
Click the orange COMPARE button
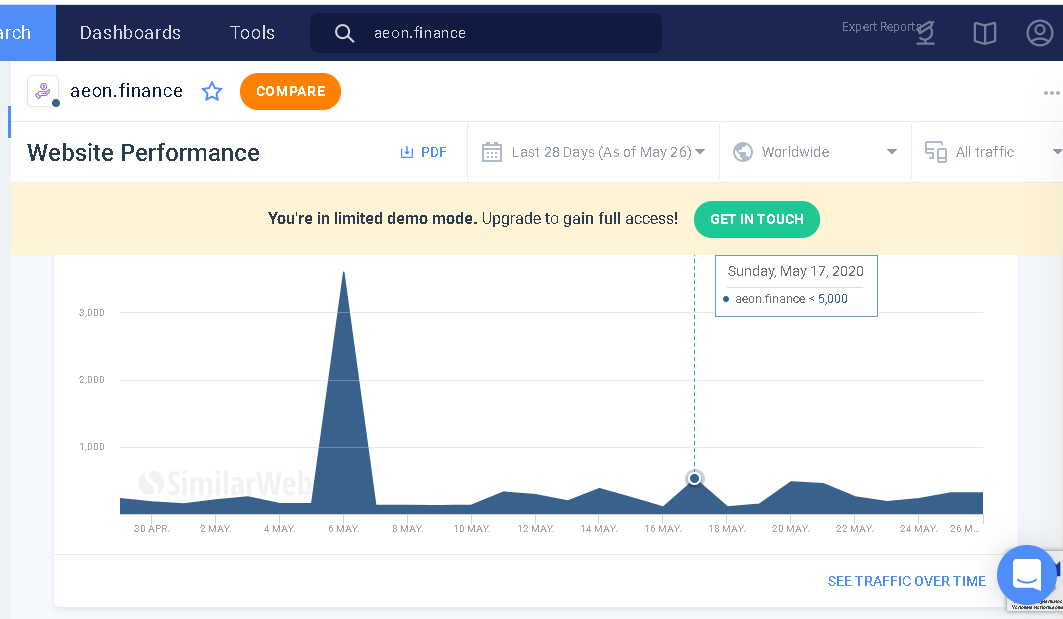290,92
